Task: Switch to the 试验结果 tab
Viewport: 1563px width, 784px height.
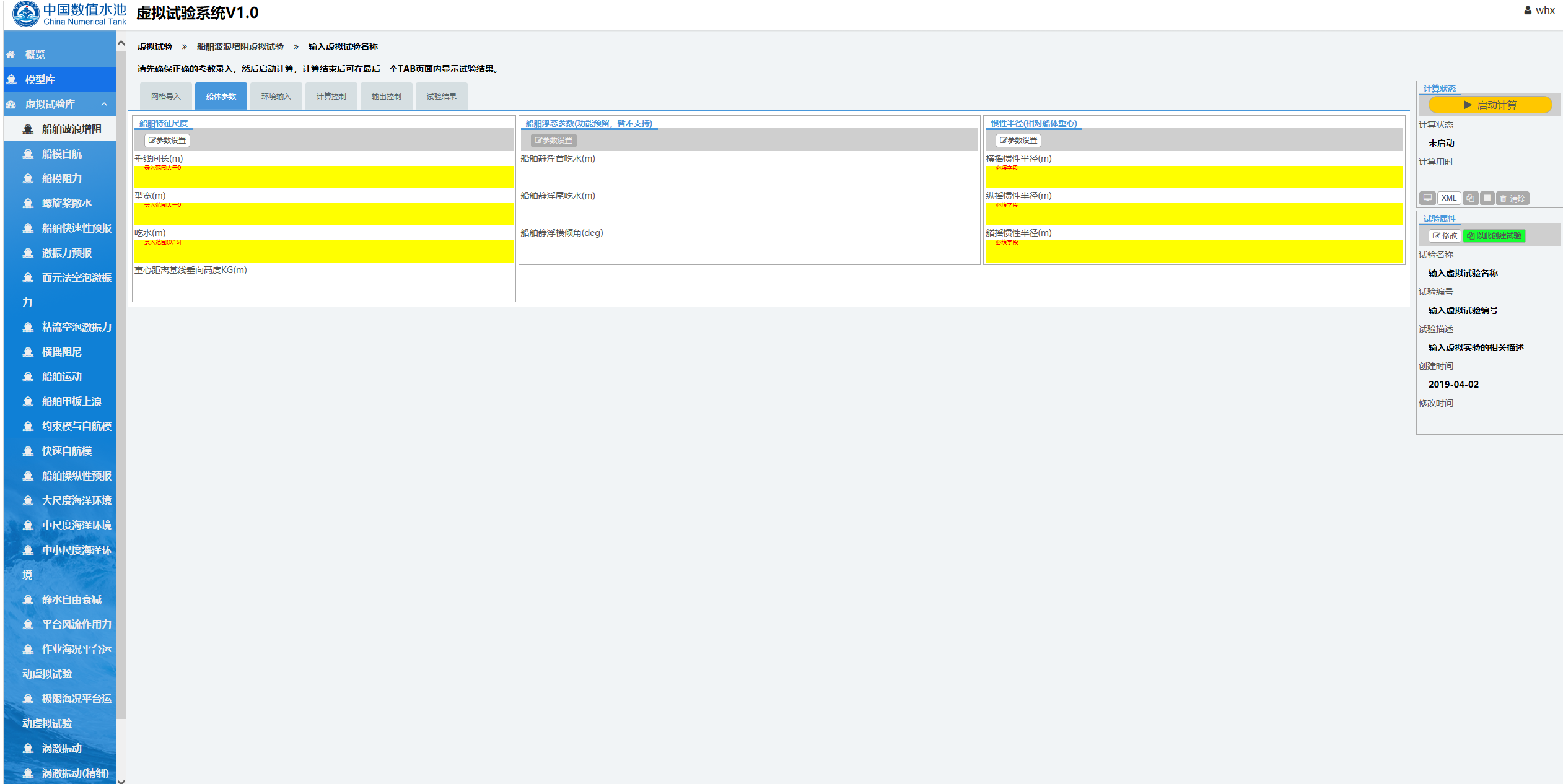Action: [x=441, y=96]
